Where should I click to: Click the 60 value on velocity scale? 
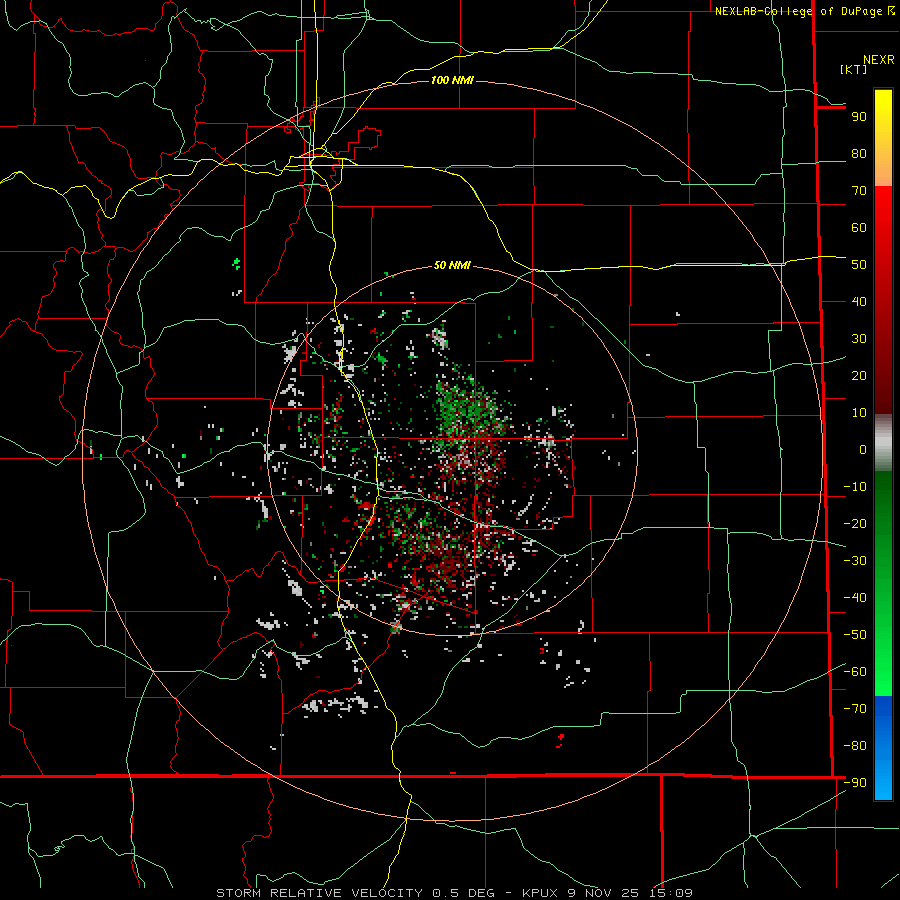click(x=859, y=228)
